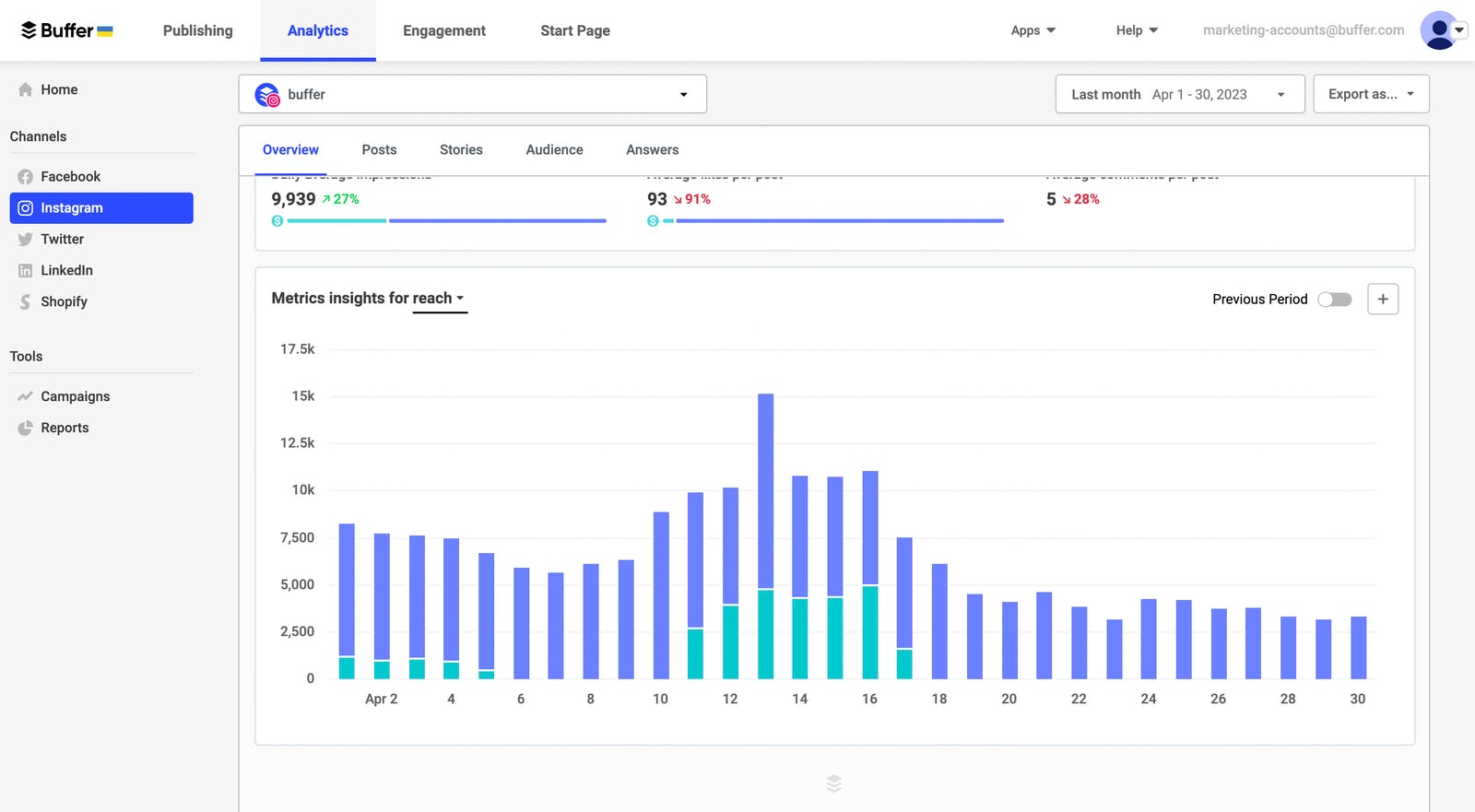1475x812 pixels.
Task: Click the Instagram channel icon
Action: [25, 208]
